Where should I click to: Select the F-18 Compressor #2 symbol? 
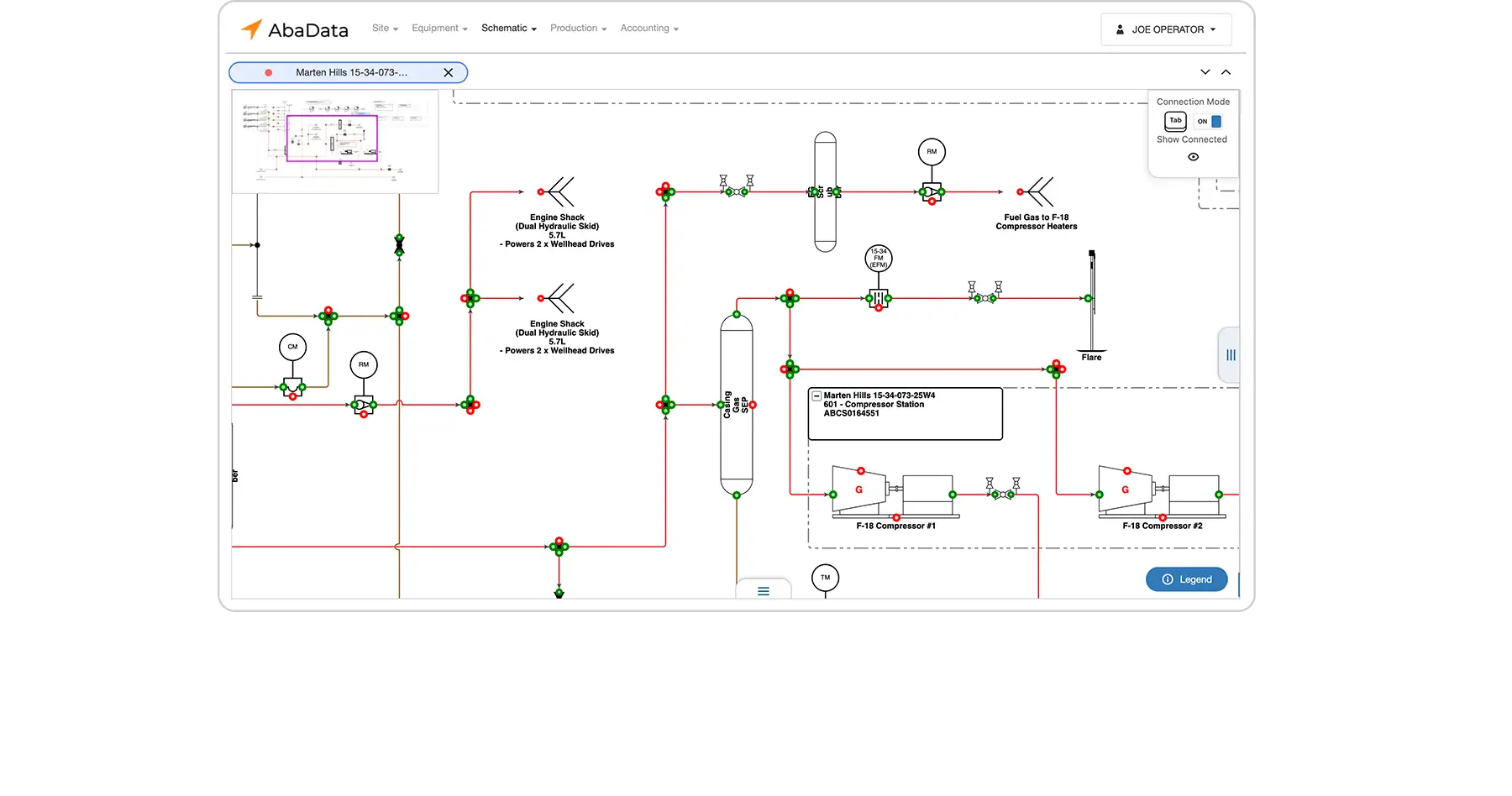[1158, 491]
